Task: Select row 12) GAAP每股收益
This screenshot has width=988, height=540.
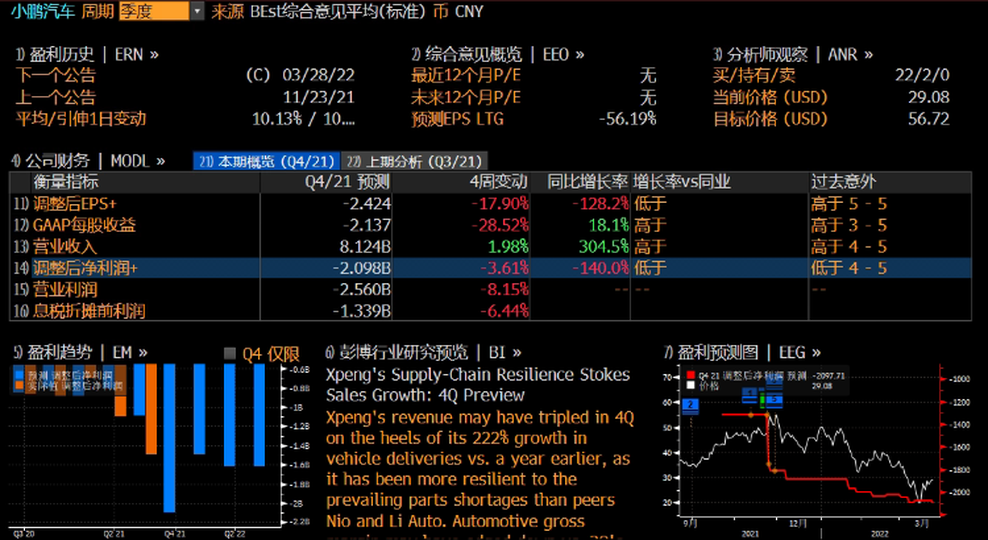Action: coord(490,225)
